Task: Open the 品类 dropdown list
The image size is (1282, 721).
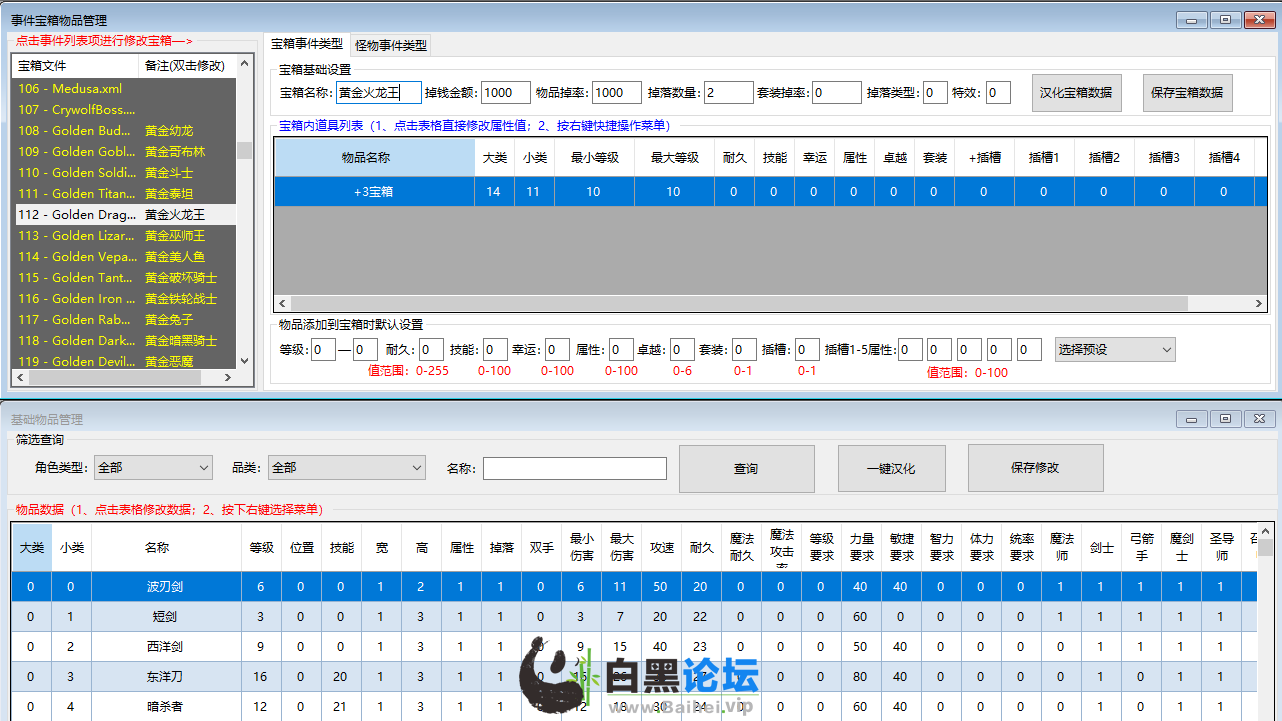Action: click(x=347, y=468)
